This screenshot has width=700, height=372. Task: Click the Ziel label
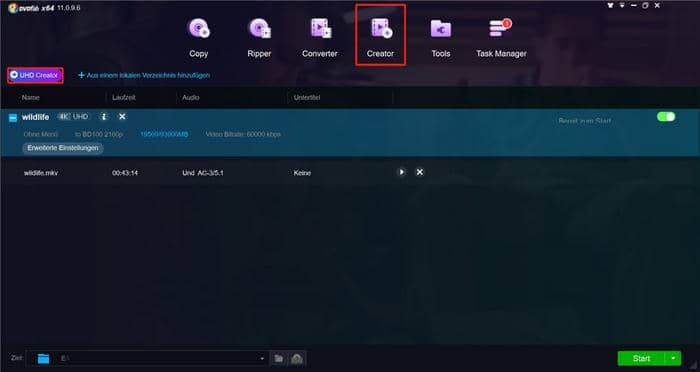16,358
